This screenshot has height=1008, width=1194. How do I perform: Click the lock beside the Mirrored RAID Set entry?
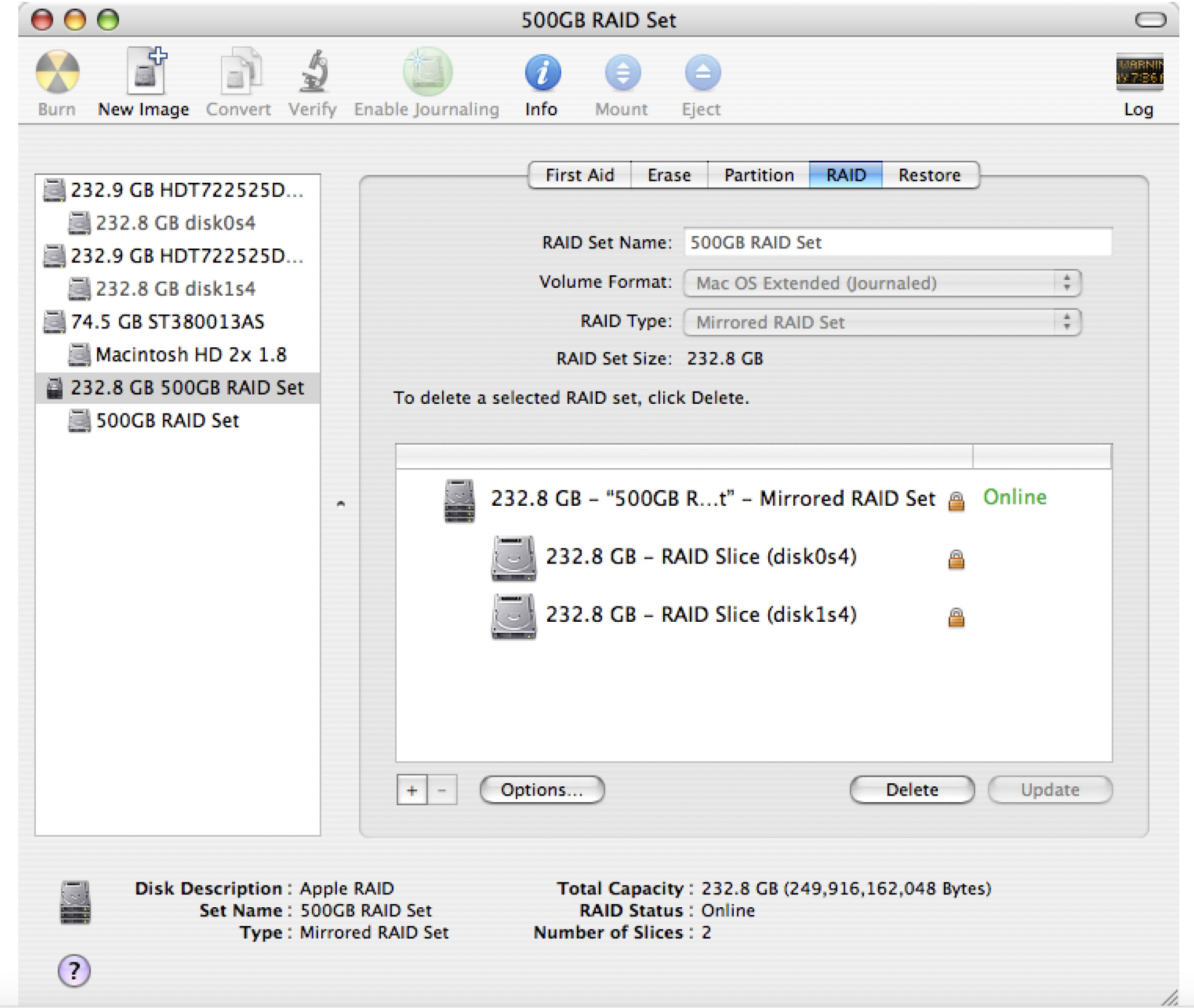(955, 502)
